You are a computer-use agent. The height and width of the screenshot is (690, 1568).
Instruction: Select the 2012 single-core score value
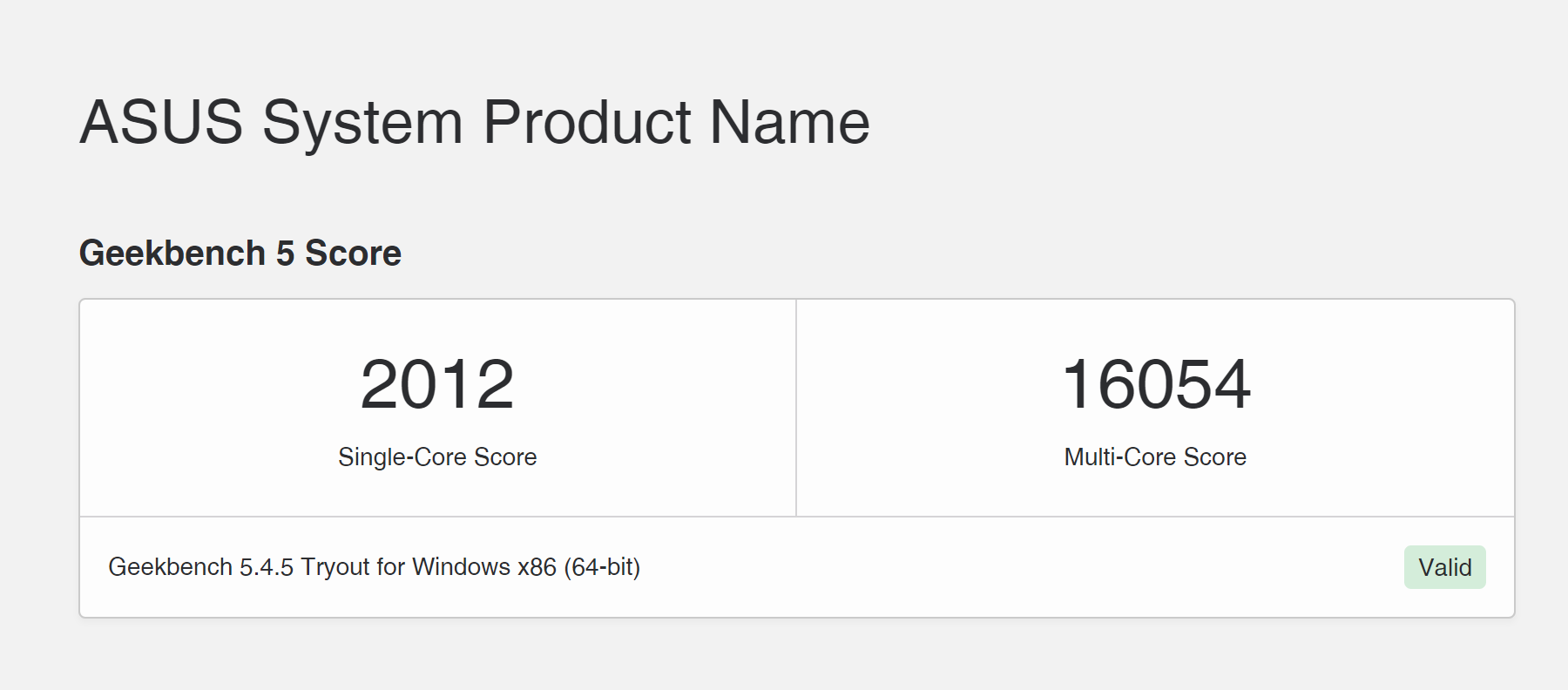437,384
